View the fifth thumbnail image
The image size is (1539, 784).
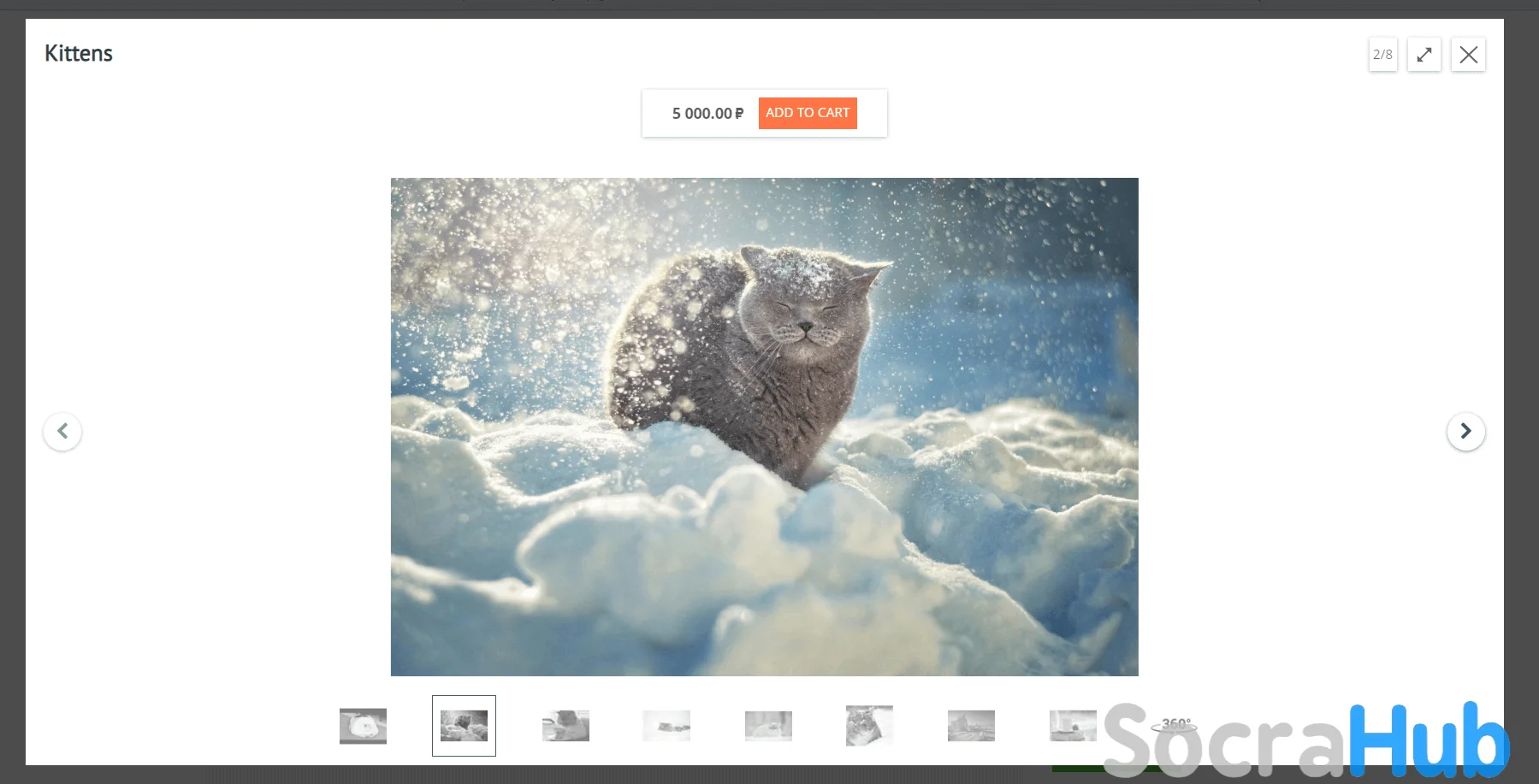click(x=768, y=726)
